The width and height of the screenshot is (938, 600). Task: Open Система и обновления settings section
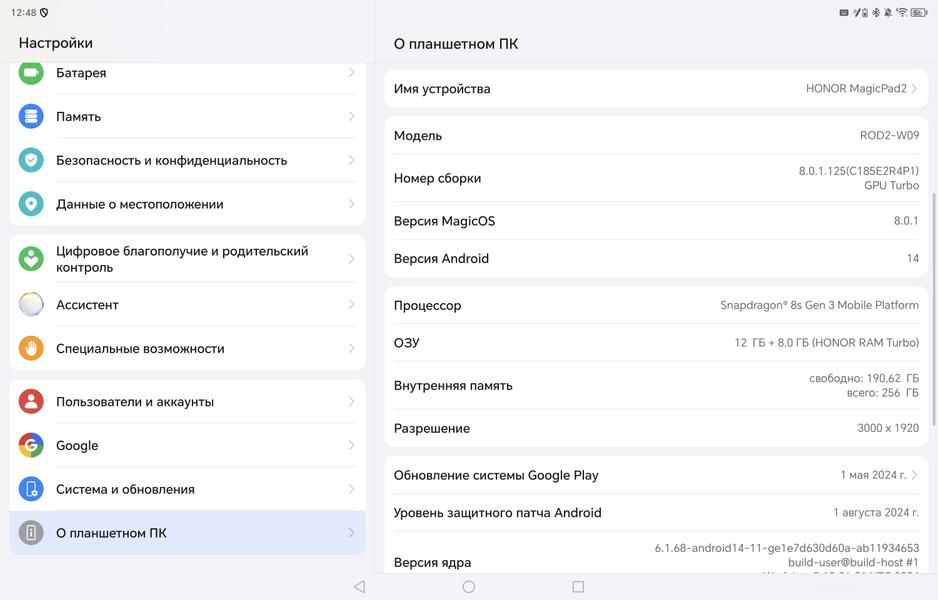point(187,489)
